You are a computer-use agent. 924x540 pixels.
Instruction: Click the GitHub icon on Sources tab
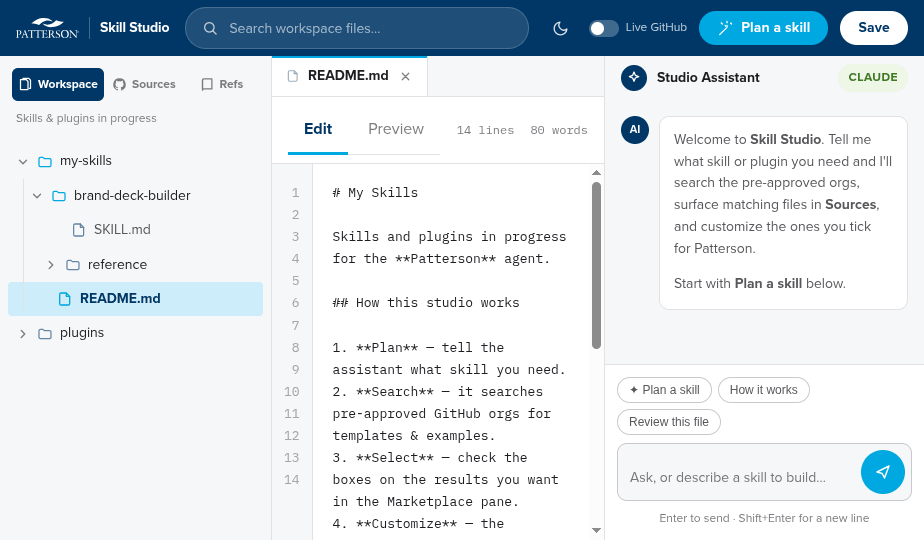click(120, 84)
